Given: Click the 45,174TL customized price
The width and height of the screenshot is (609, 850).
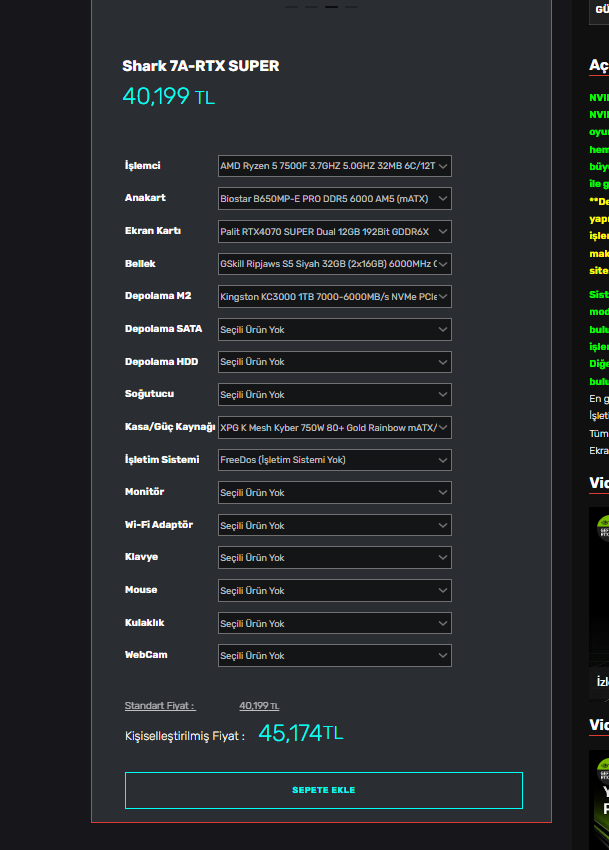Looking at the screenshot, I should (301, 733).
